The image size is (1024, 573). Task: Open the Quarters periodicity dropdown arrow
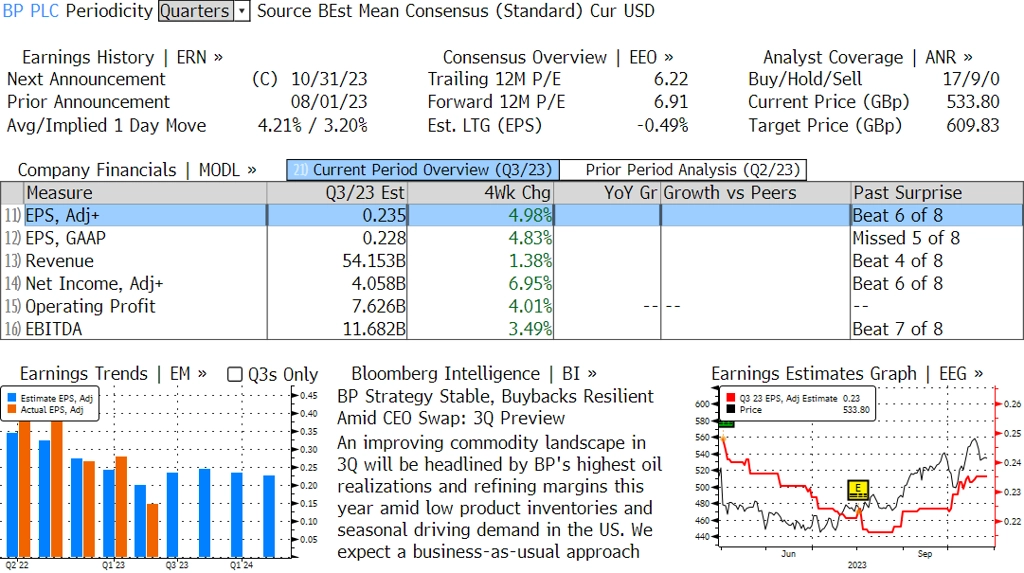pyautogui.click(x=242, y=11)
